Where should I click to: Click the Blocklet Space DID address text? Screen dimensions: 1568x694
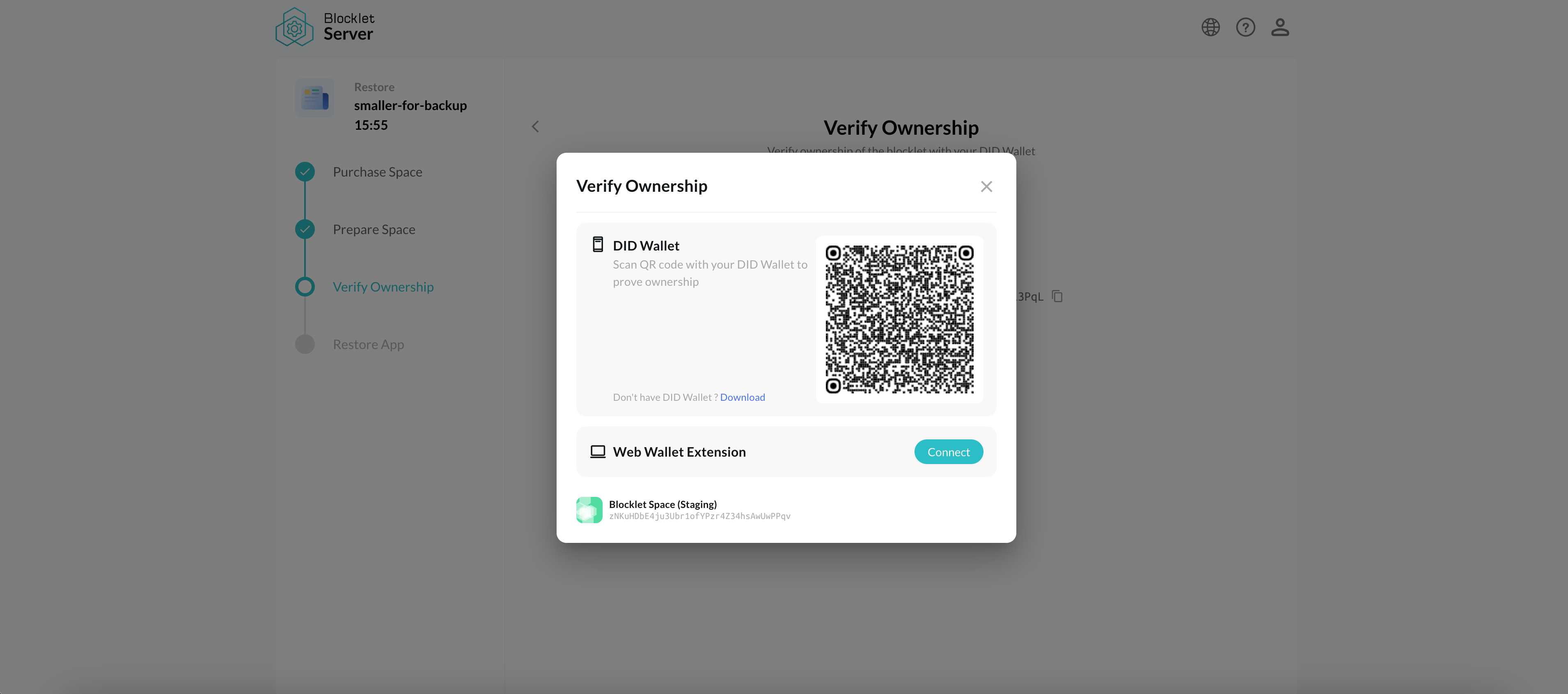pos(699,516)
